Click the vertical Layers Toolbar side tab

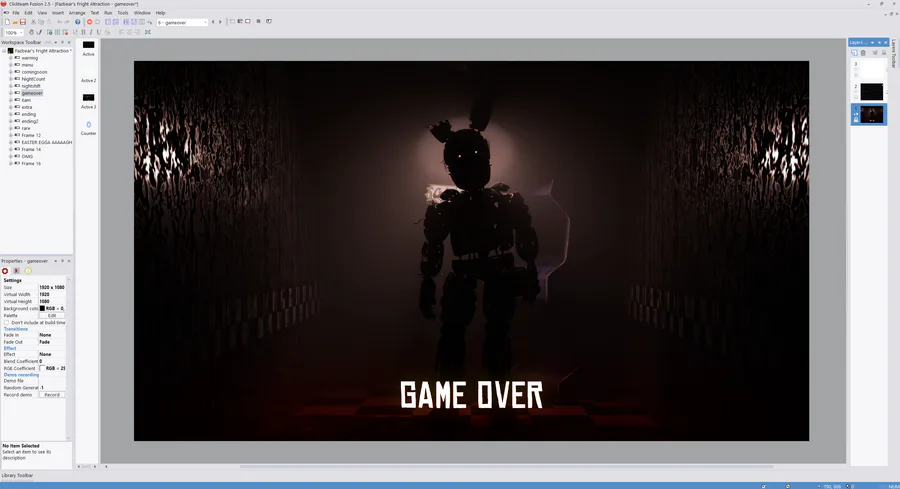[x=894, y=53]
